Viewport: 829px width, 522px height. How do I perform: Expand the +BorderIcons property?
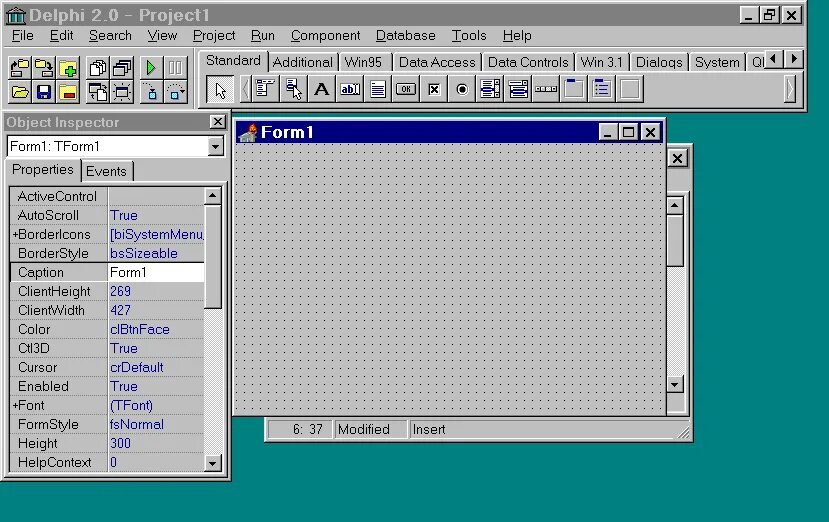click(15, 234)
